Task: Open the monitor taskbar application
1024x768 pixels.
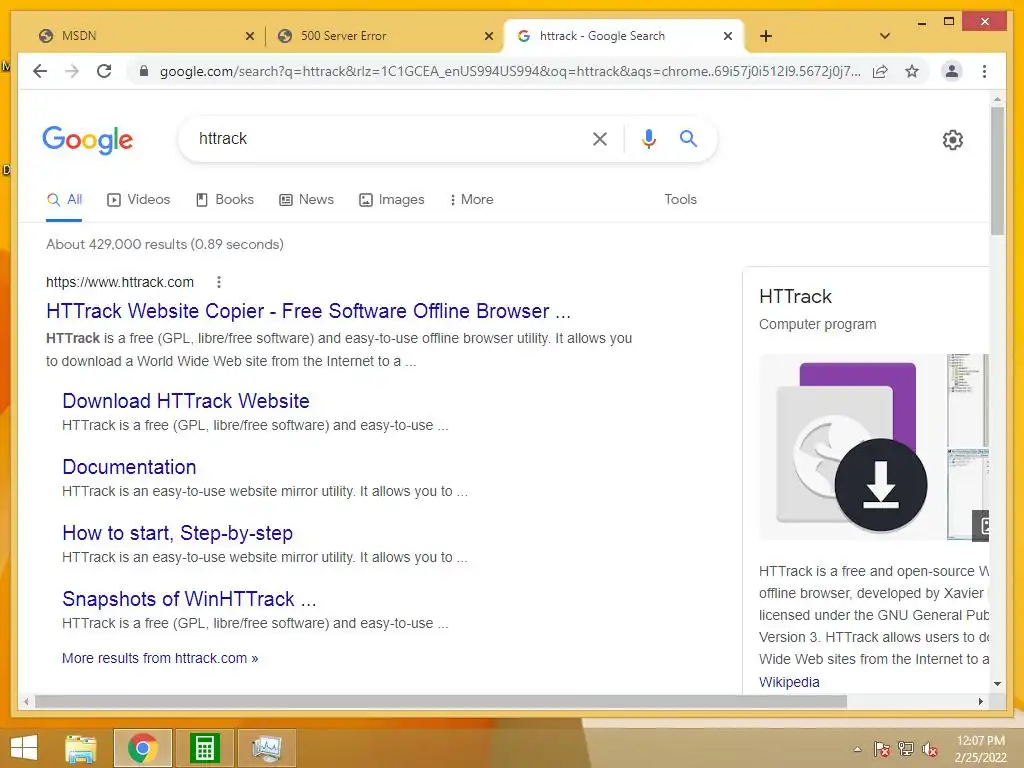Action: (266, 748)
